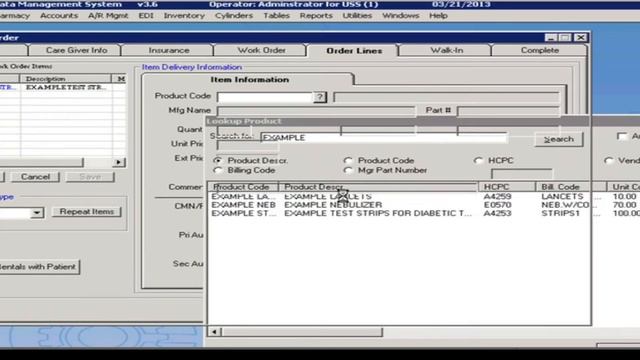Click the horizontal scrollbar under lookup results
Image resolution: width=640 pixels, height=360 pixels.
pos(302,332)
